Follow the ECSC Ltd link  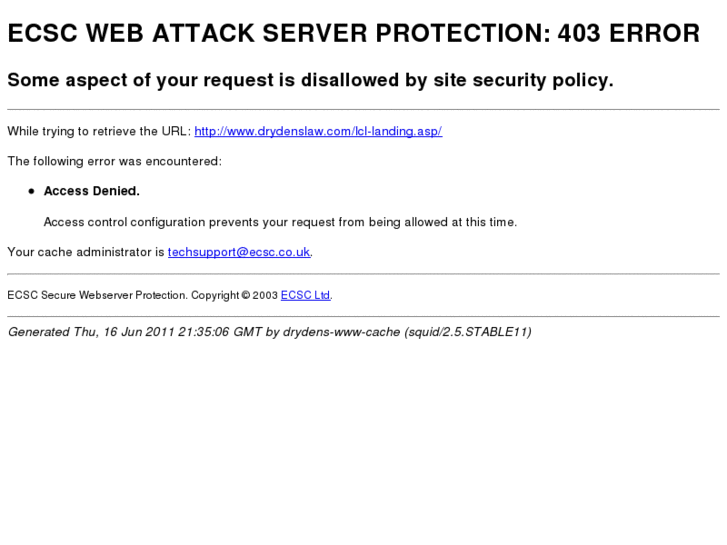tap(305, 295)
